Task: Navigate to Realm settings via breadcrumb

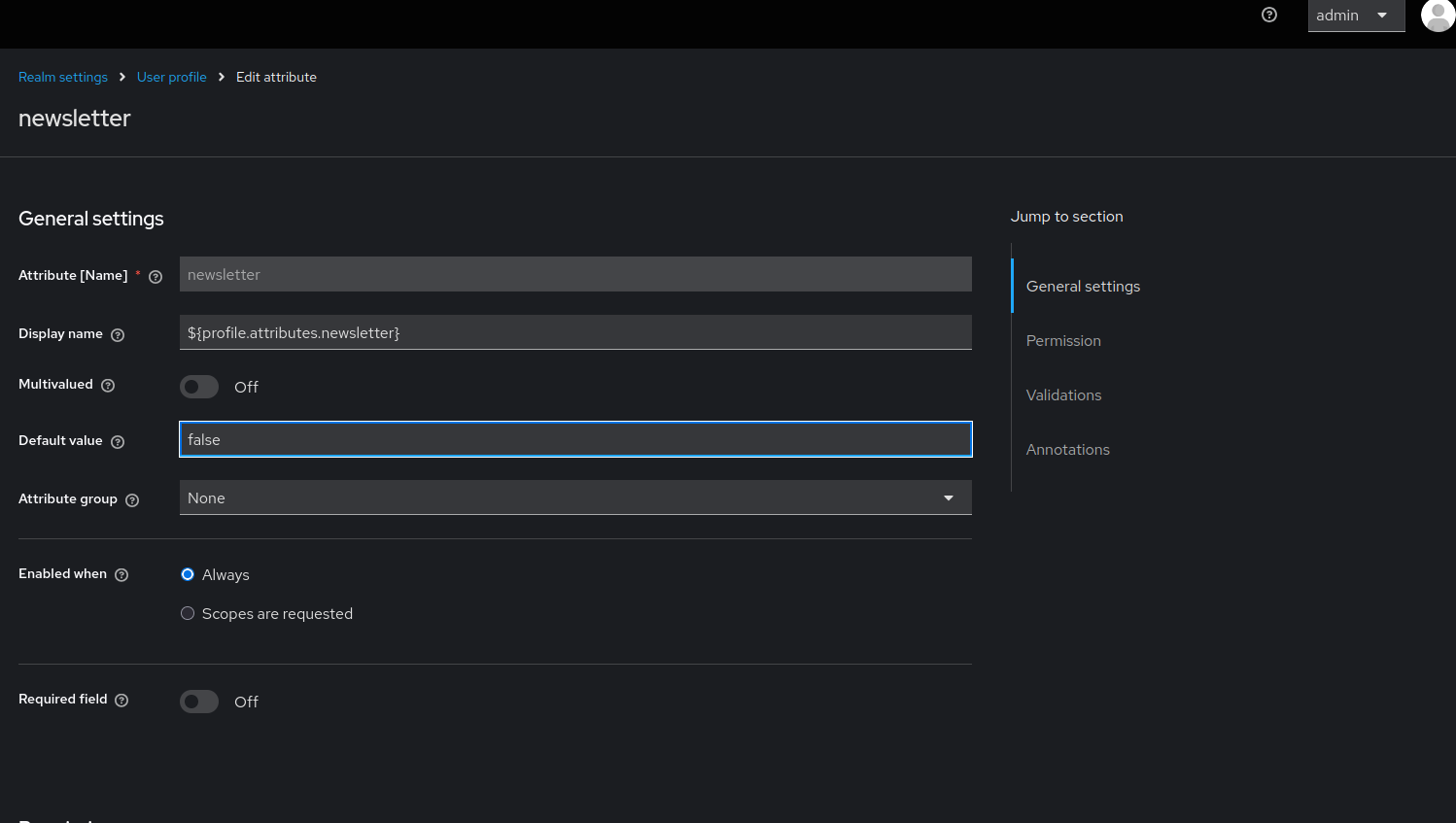Action: click(x=63, y=77)
